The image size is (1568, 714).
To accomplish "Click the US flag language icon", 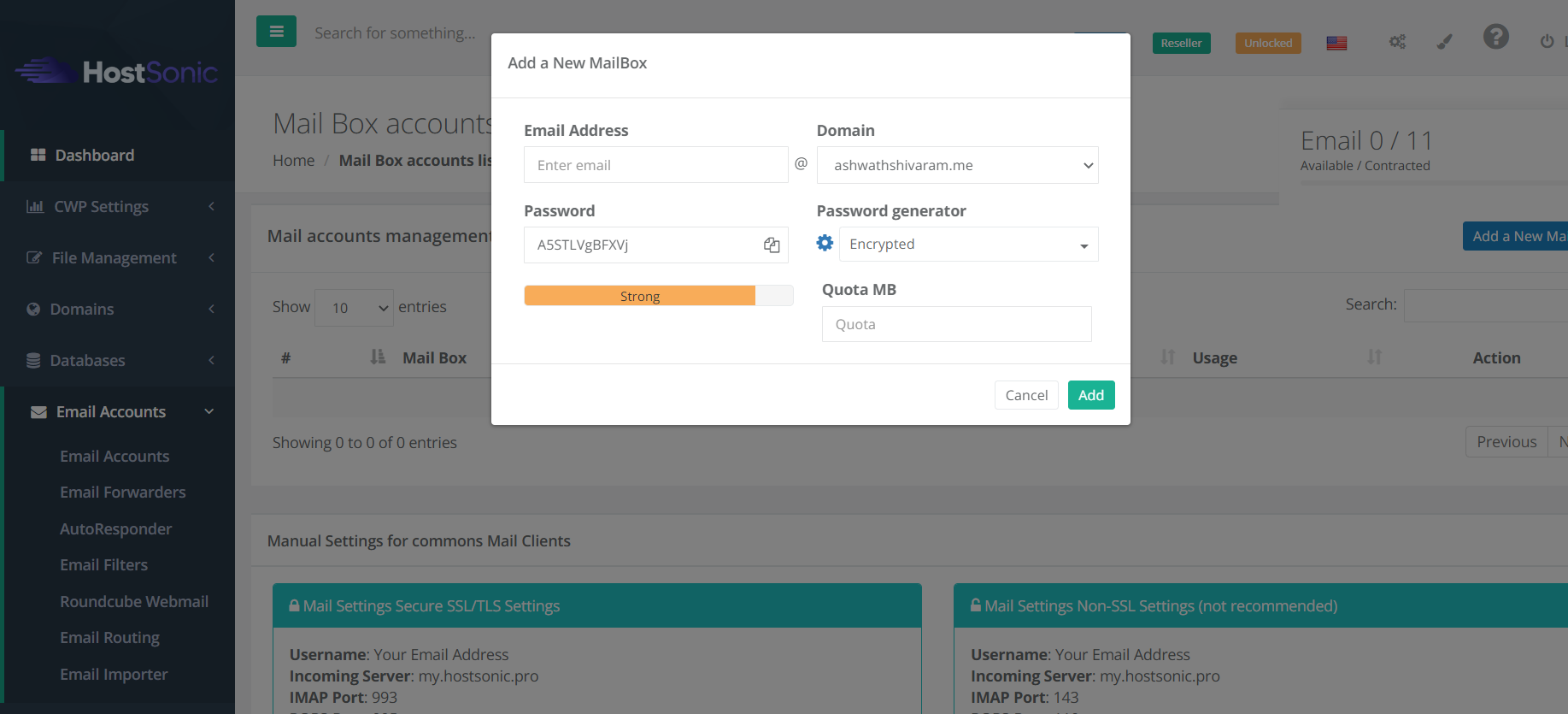I will [1336, 43].
